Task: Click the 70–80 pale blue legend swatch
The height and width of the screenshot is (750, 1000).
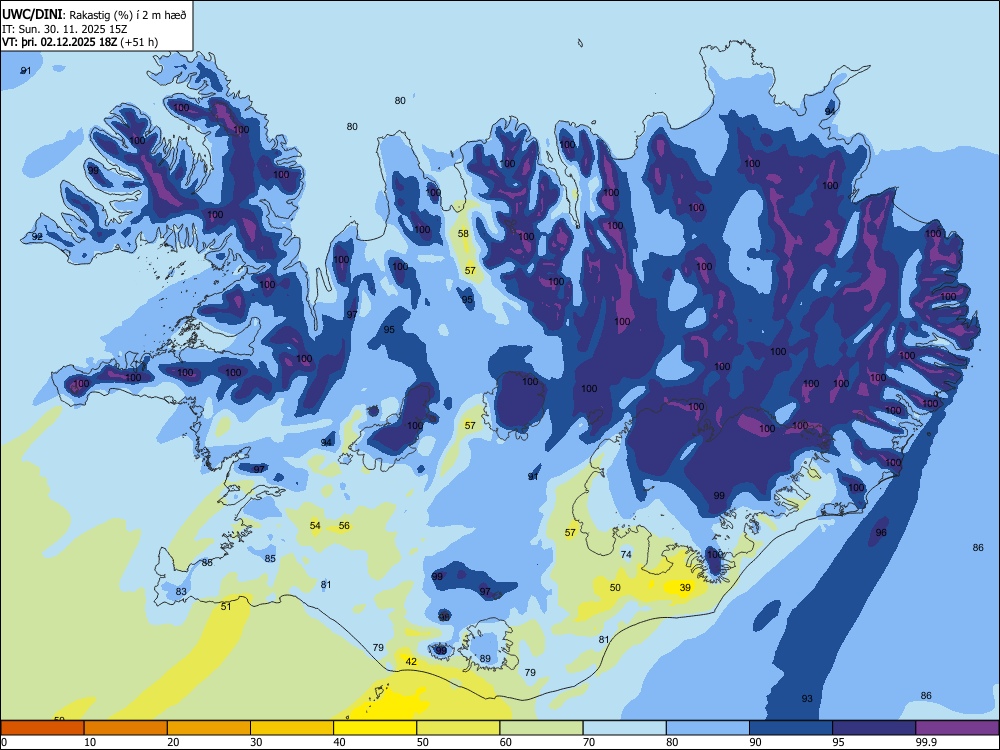Action: point(624,728)
